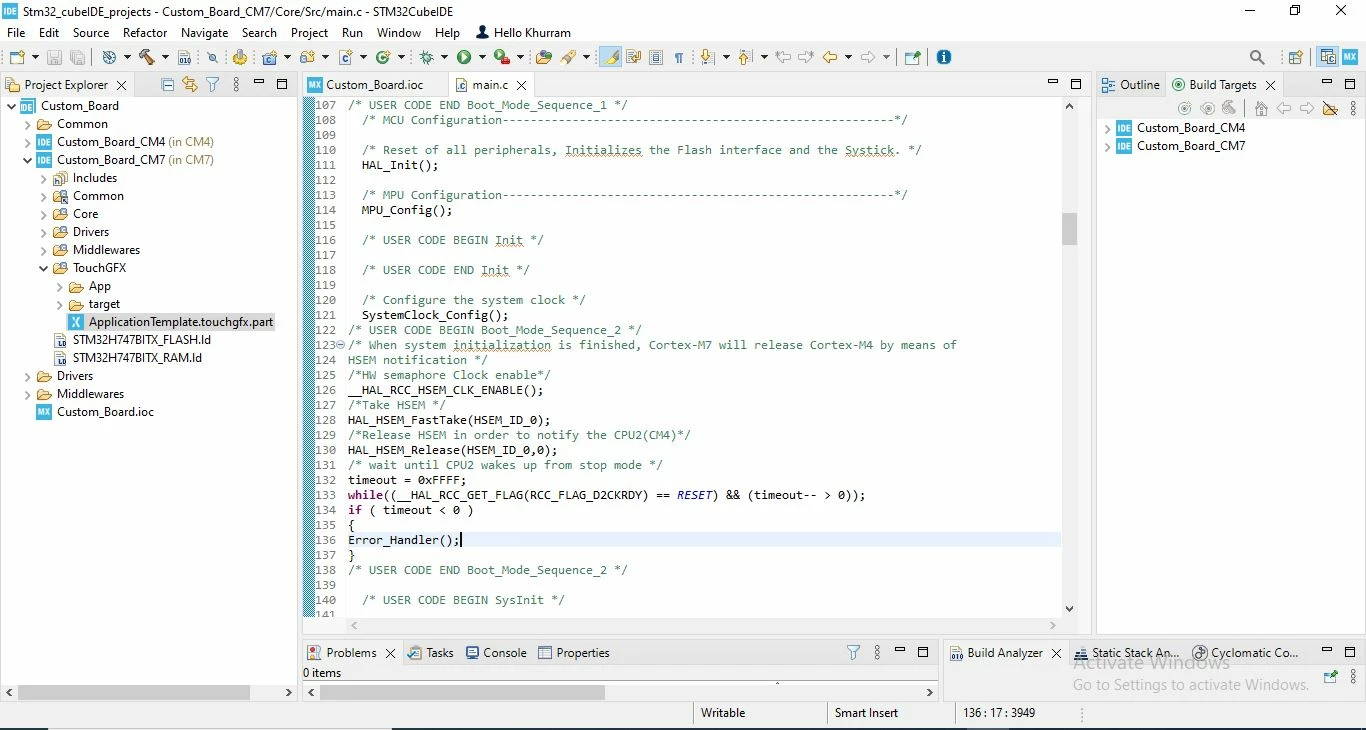
Task: Maximize the editor area
Action: 1076,84
